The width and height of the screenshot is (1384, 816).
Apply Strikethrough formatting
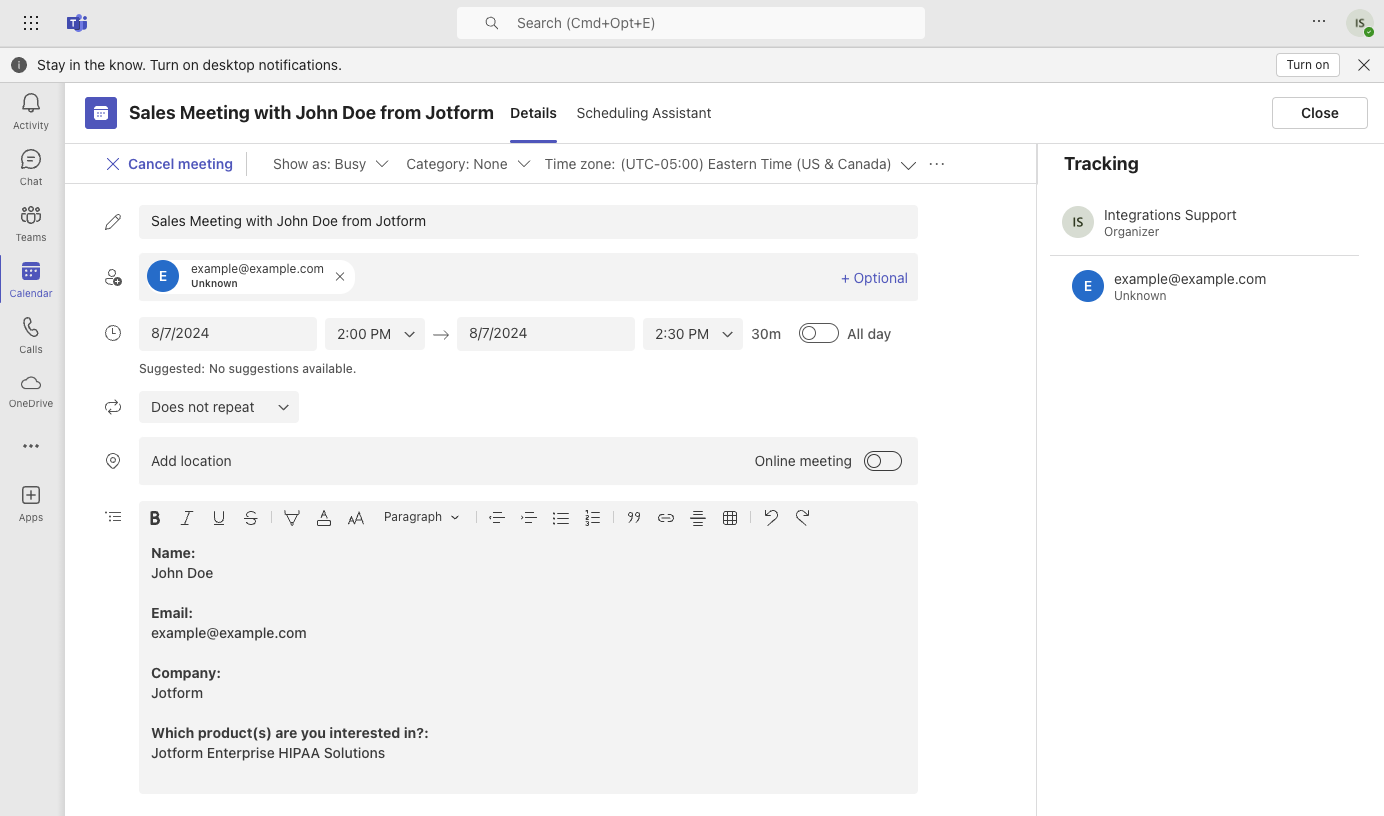[251, 518]
